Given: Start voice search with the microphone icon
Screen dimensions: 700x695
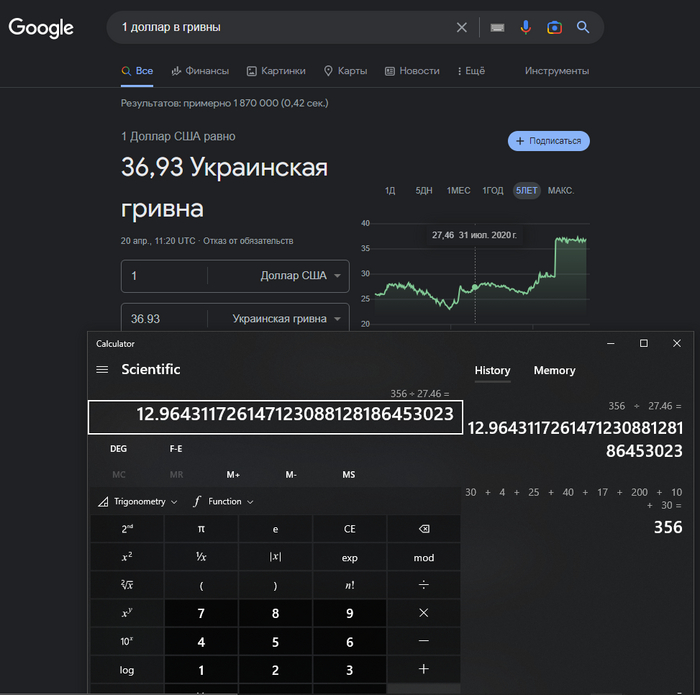Looking at the screenshot, I should click(x=525, y=28).
